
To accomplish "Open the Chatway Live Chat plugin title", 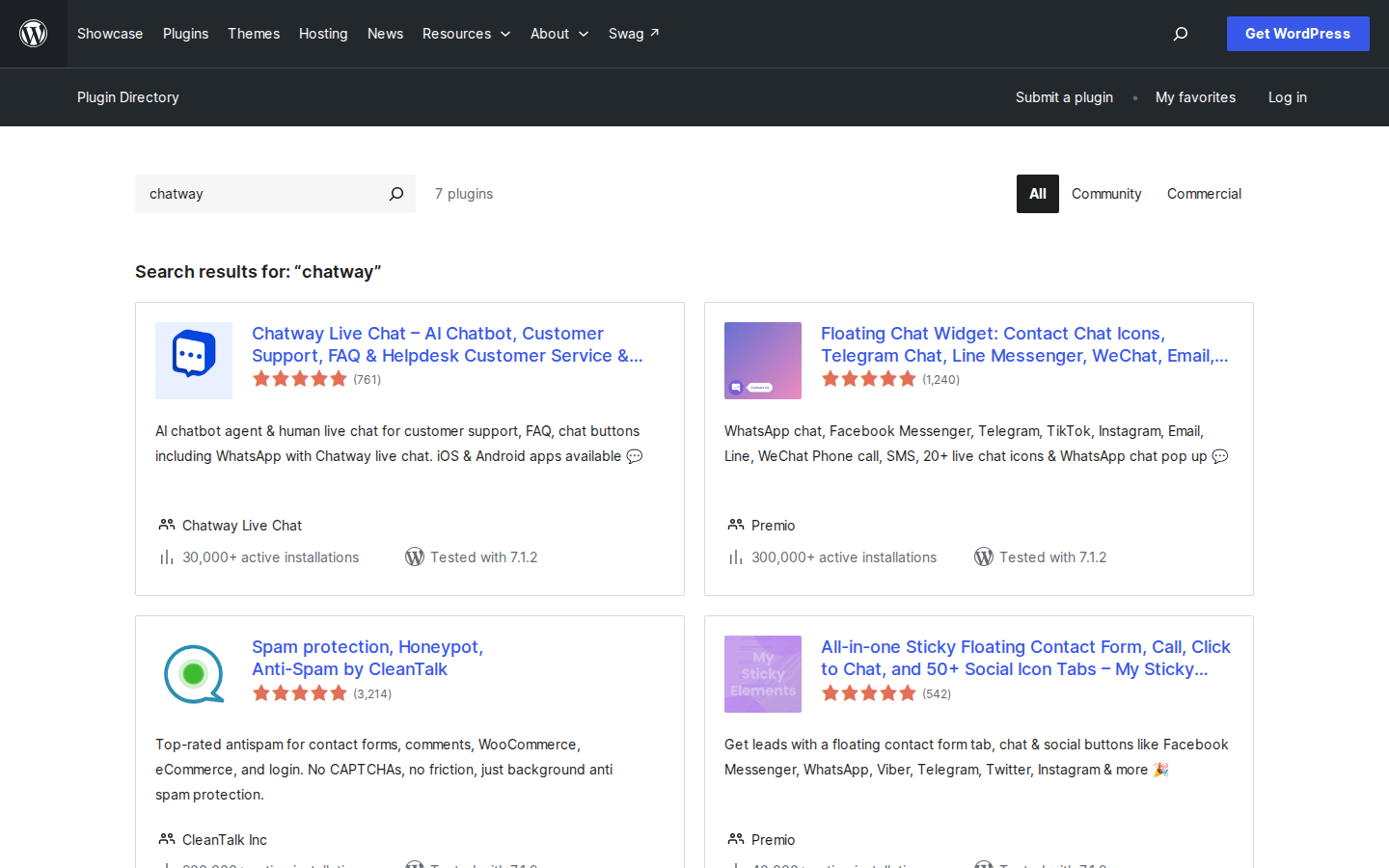I will (448, 344).
